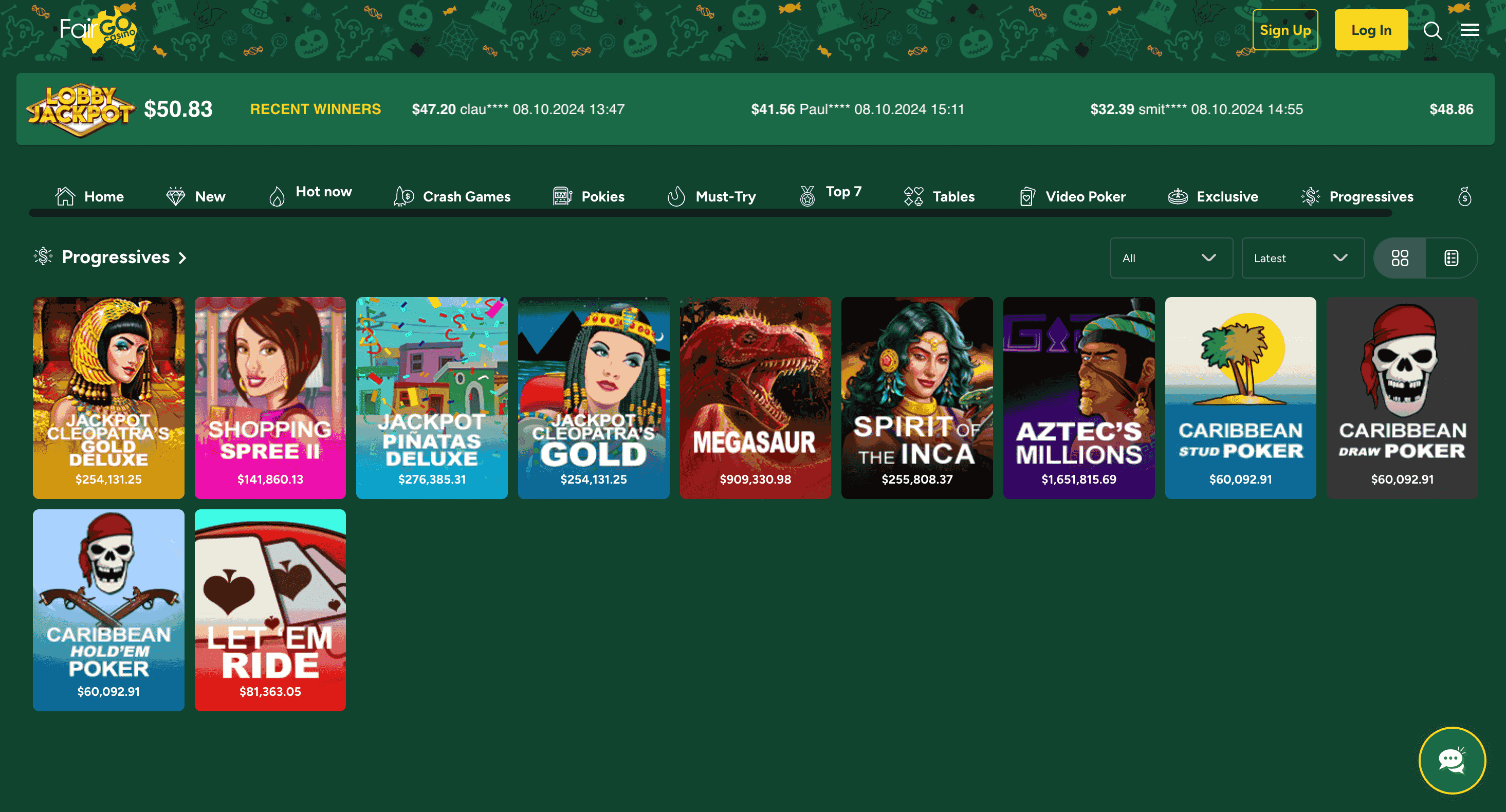Click the Crash Games rocket icon
The height and width of the screenshot is (812, 1506).
coord(404,196)
